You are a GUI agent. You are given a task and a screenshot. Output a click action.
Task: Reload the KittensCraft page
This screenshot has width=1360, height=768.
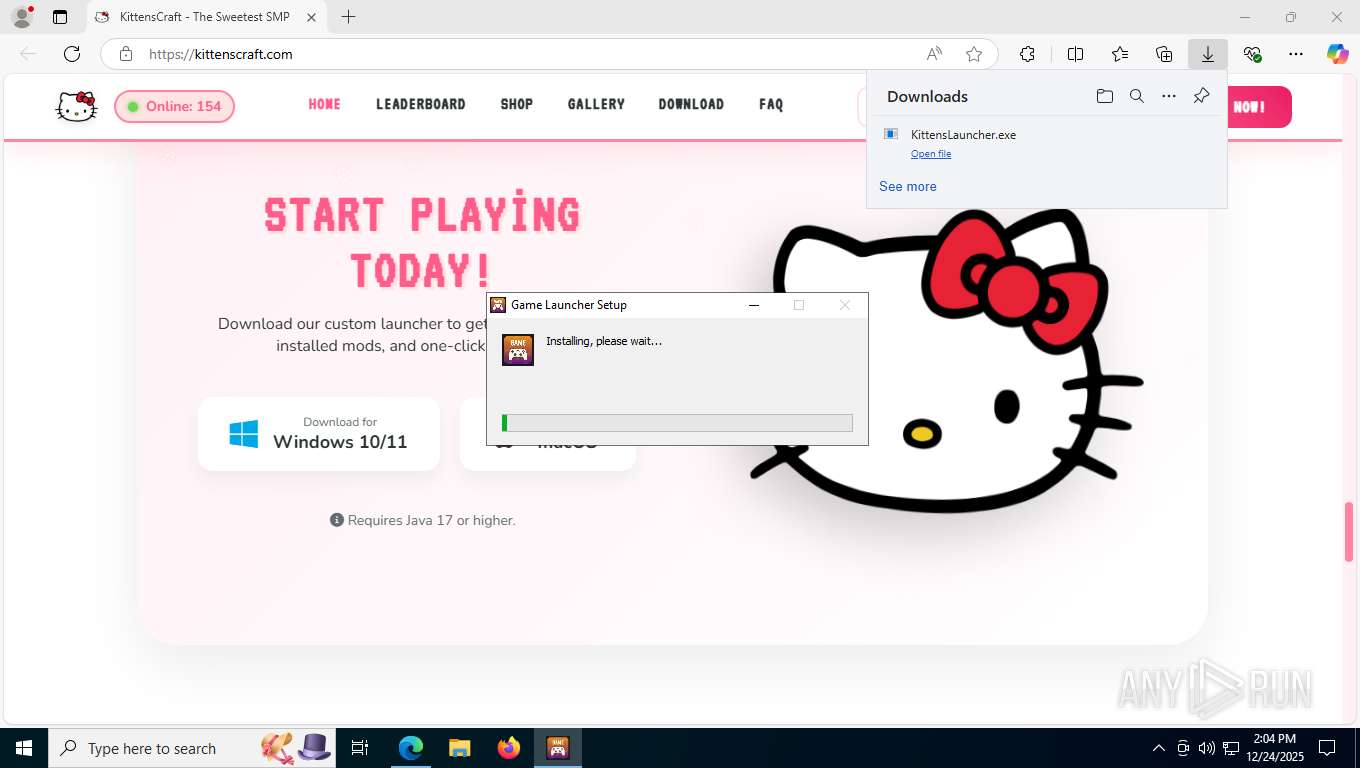[x=72, y=54]
